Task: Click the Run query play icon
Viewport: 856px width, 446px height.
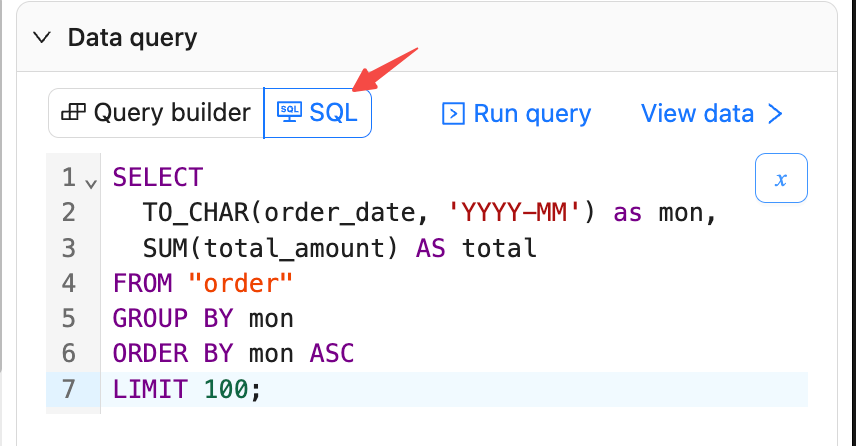Action: (453, 114)
